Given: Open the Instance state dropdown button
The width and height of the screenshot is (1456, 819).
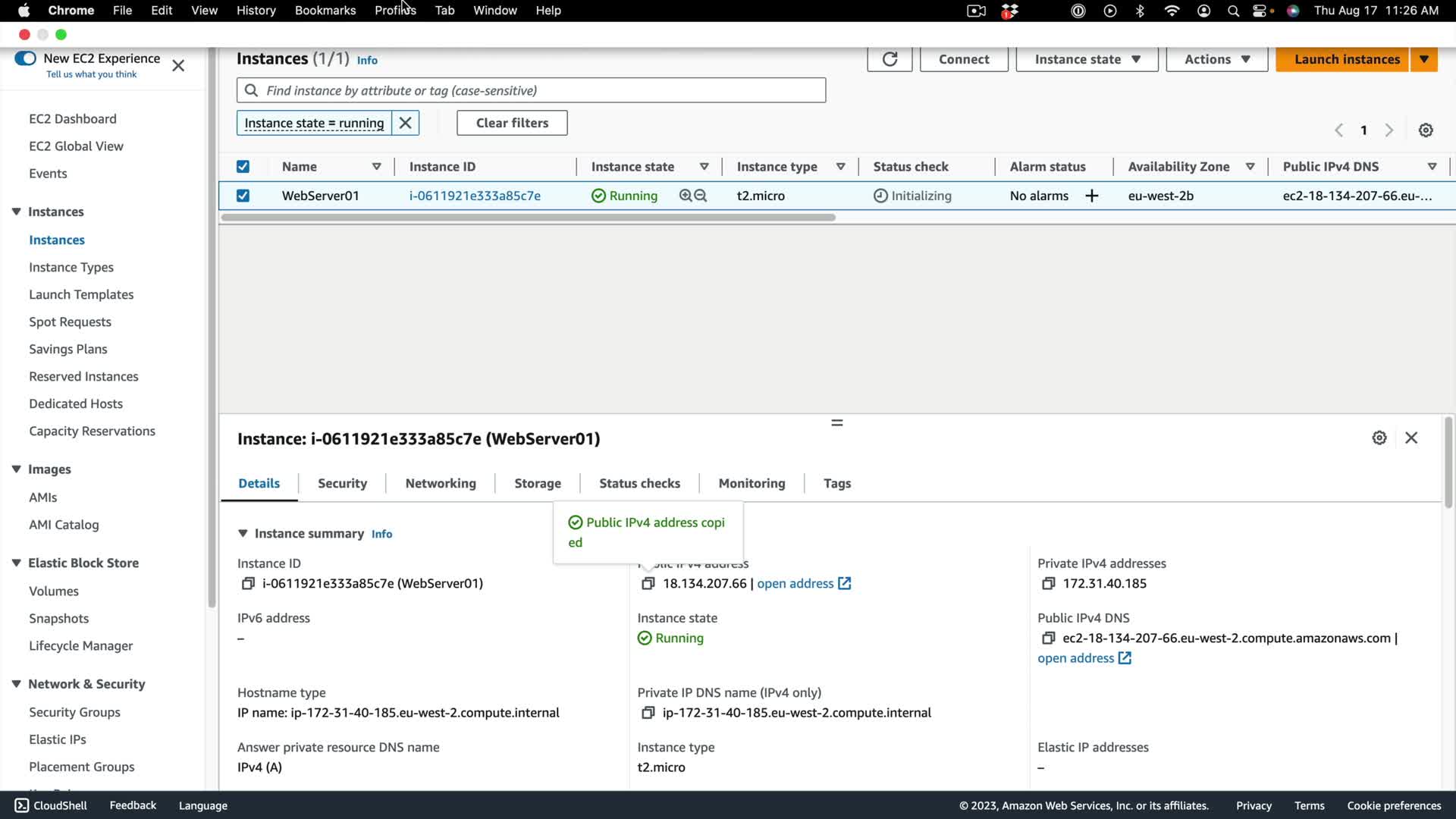Looking at the screenshot, I should pyautogui.click(x=1087, y=59).
